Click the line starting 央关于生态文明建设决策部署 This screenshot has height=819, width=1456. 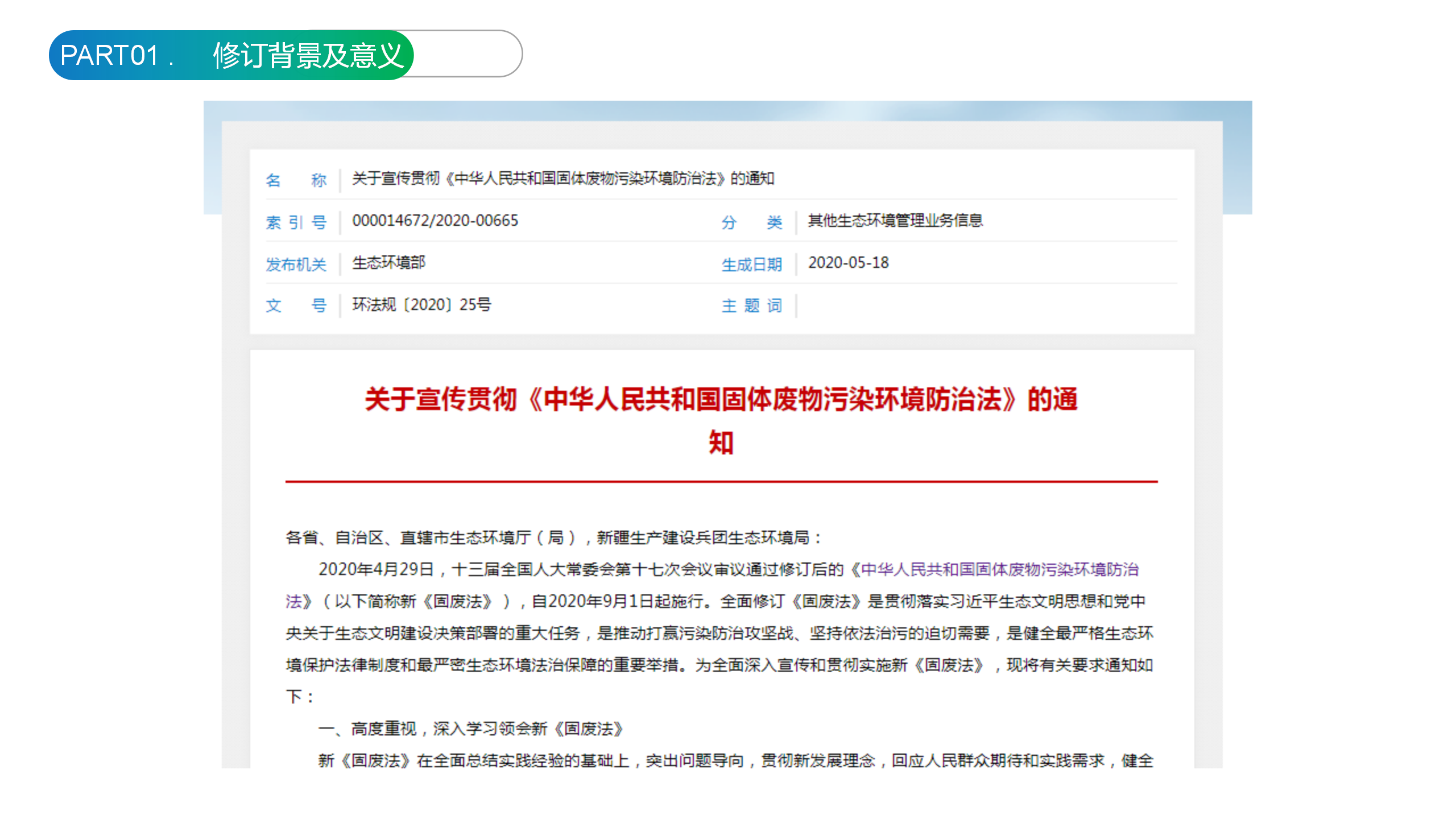(719, 633)
